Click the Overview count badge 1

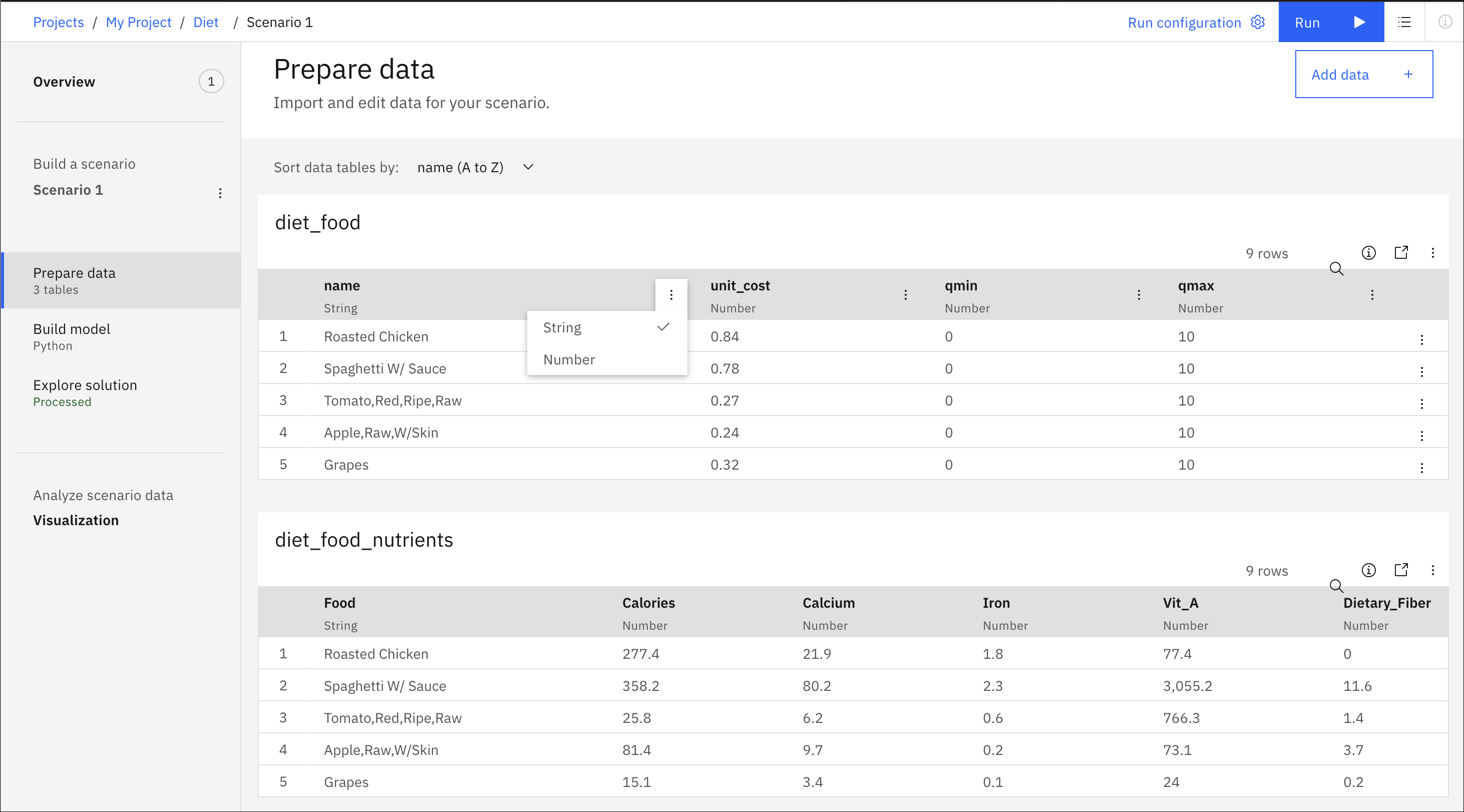coord(211,81)
